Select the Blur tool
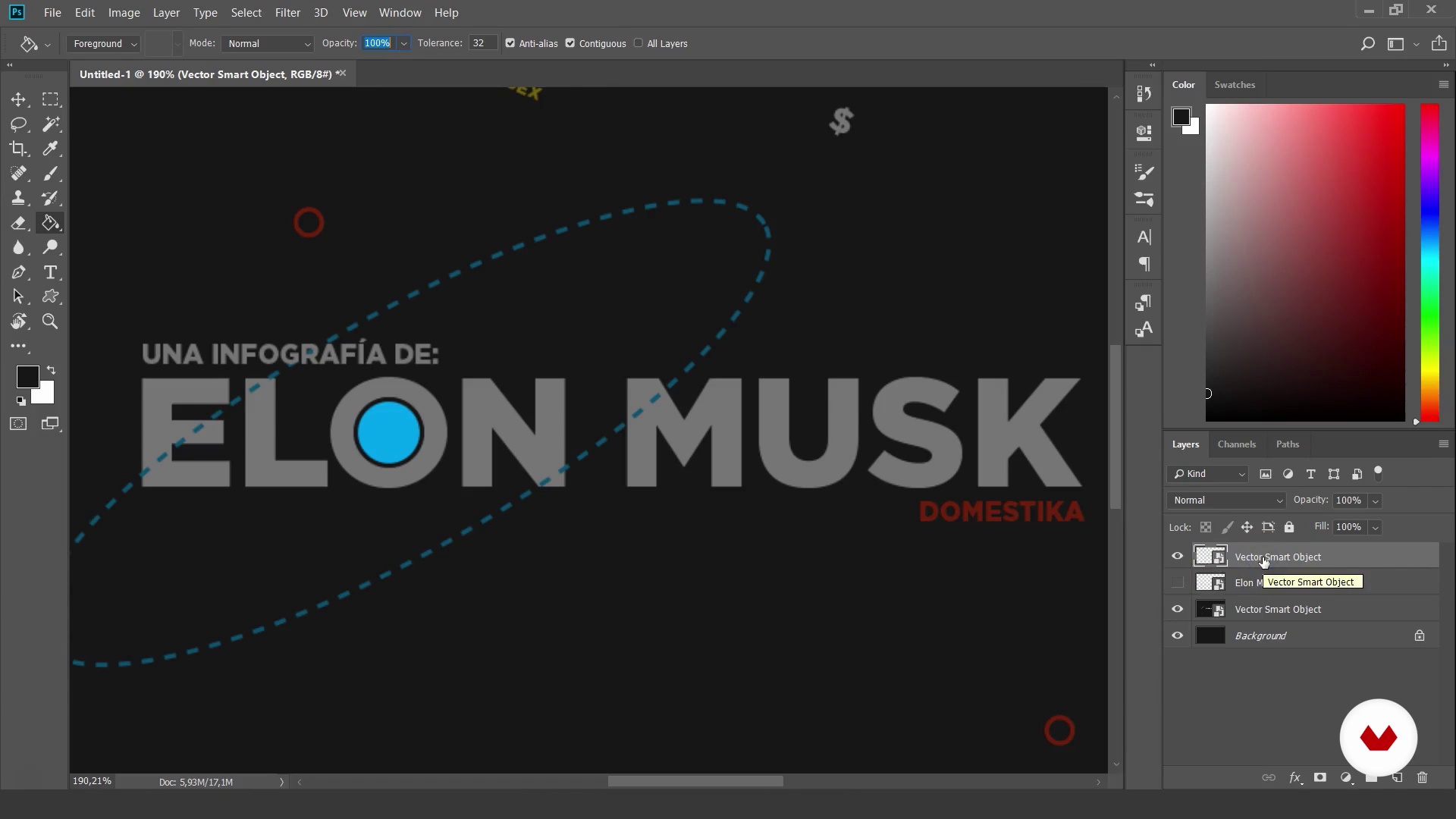The height and width of the screenshot is (819, 1456). [18, 247]
